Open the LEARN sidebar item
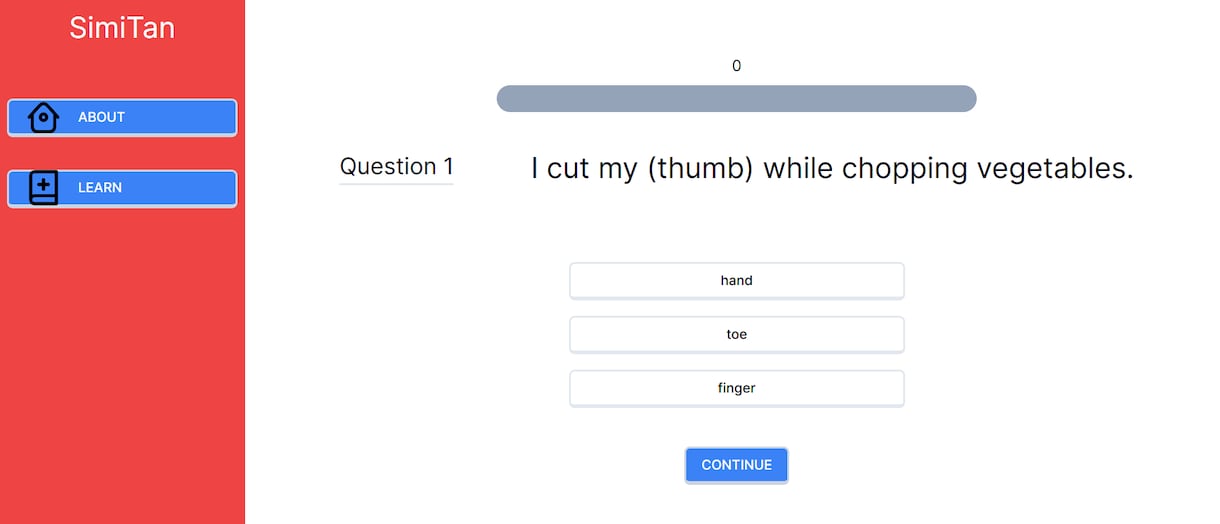1220x524 pixels. click(x=122, y=188)
